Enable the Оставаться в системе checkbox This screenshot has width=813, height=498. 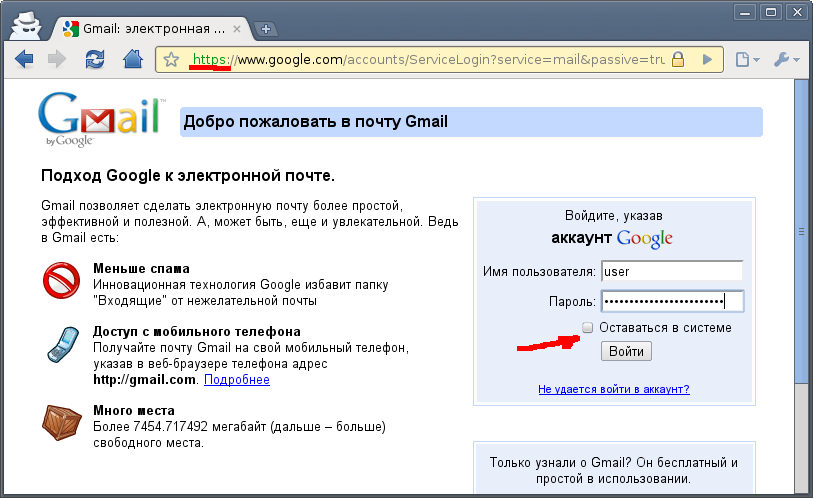click(587, 327)
